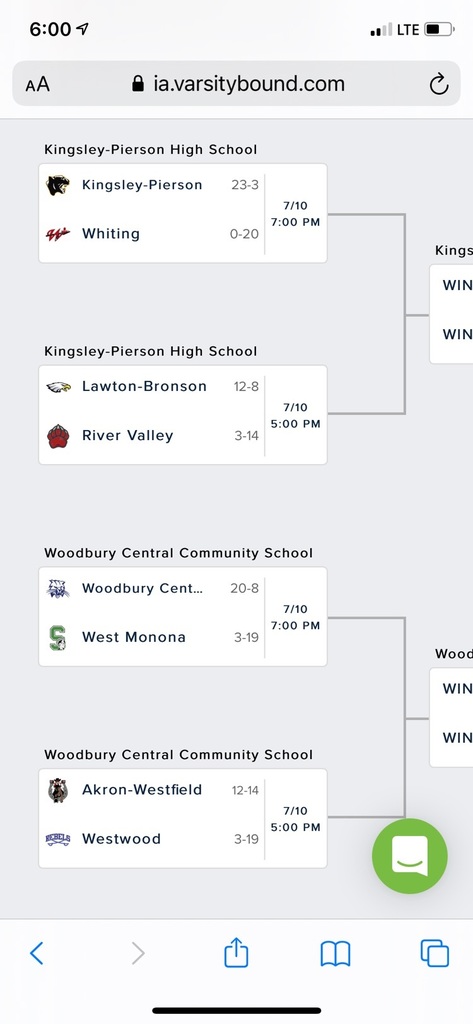Open the Kingsley-Pierson team link
473x1024 pixels.
coord(142,185)
